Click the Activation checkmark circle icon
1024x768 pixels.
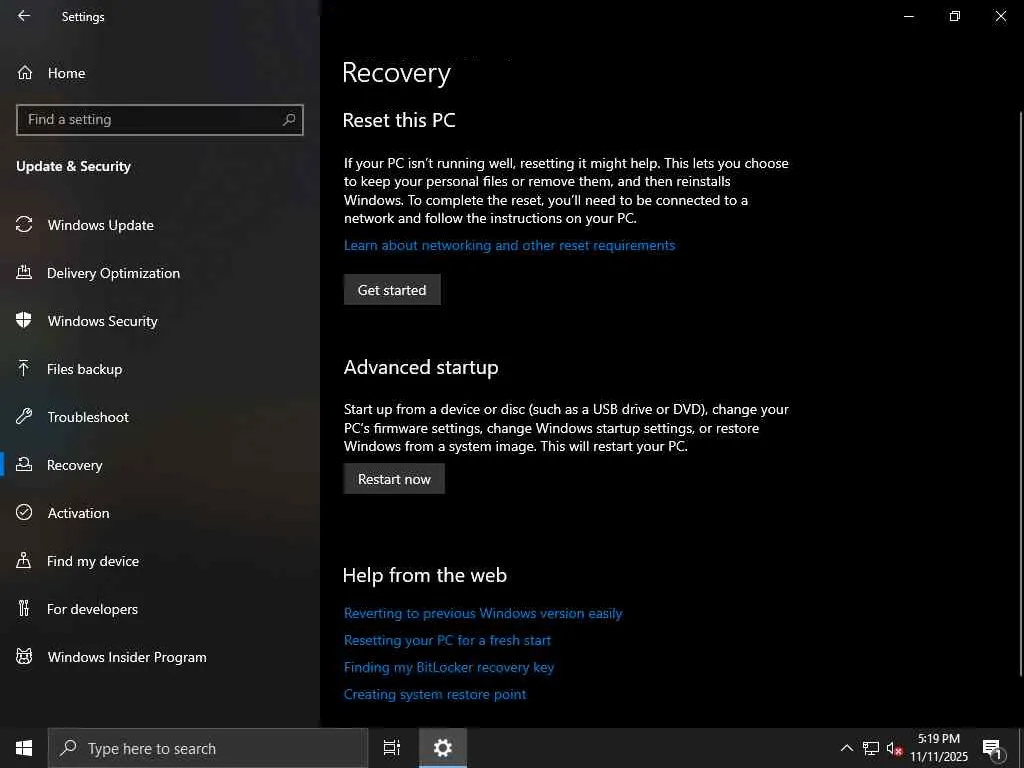point(24,512)
